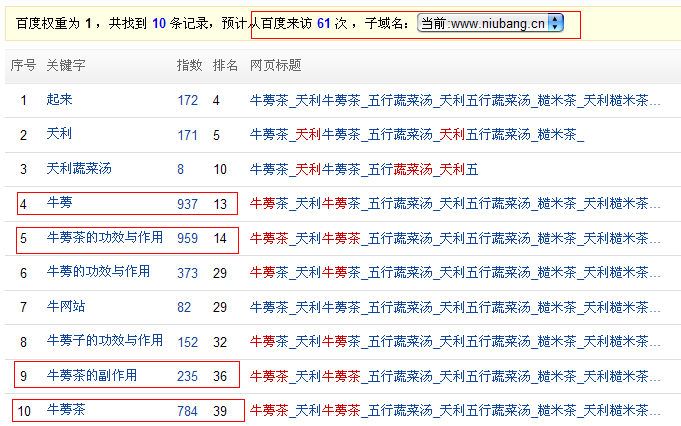Image resolution: width=681 pixels, height=426 pixels.
Task: Open keyword 牛蒡茶的功效与作用 in row 5
Action: coord(104,238)
